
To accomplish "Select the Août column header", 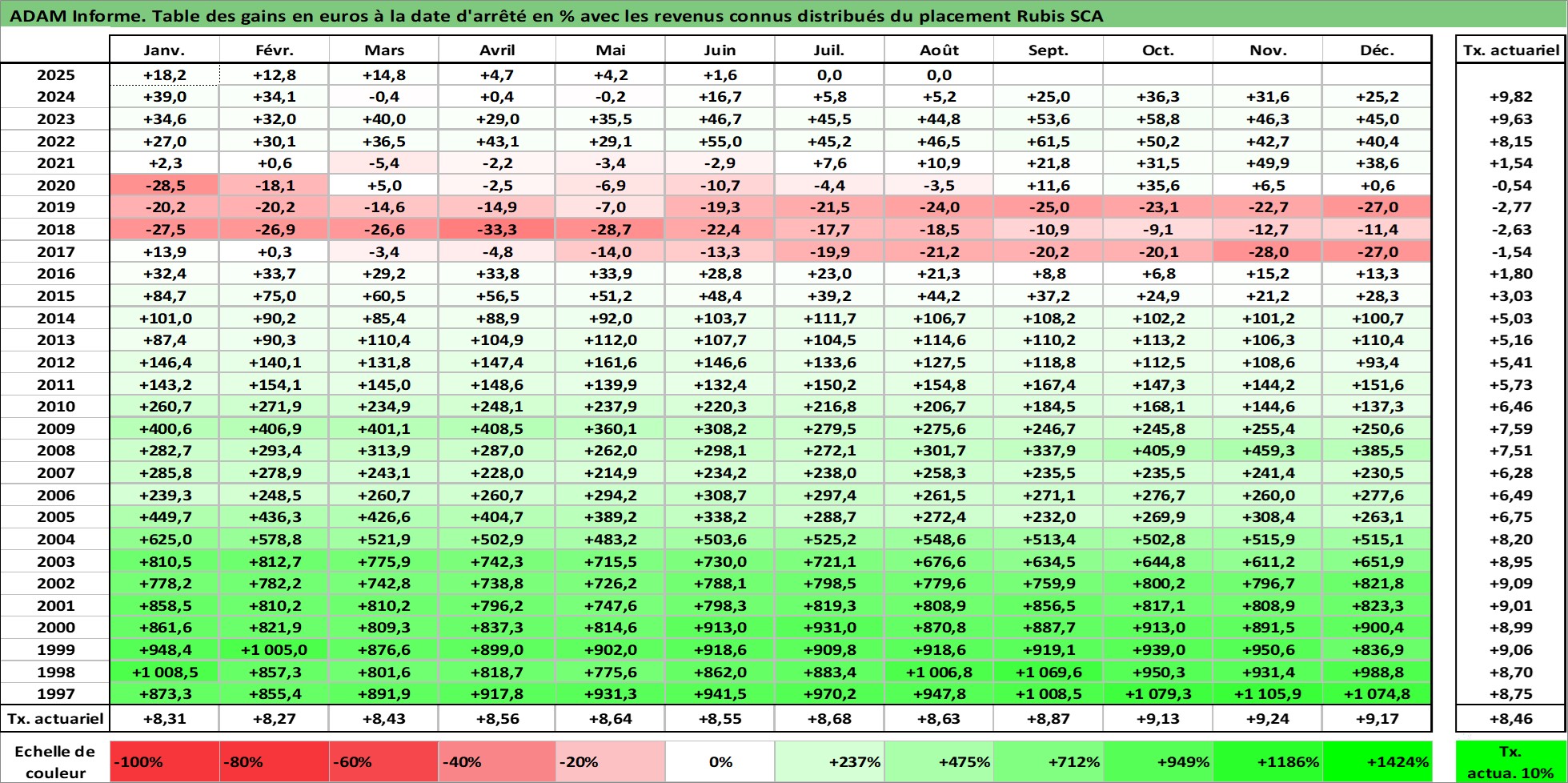I will [x=939, y=50].
